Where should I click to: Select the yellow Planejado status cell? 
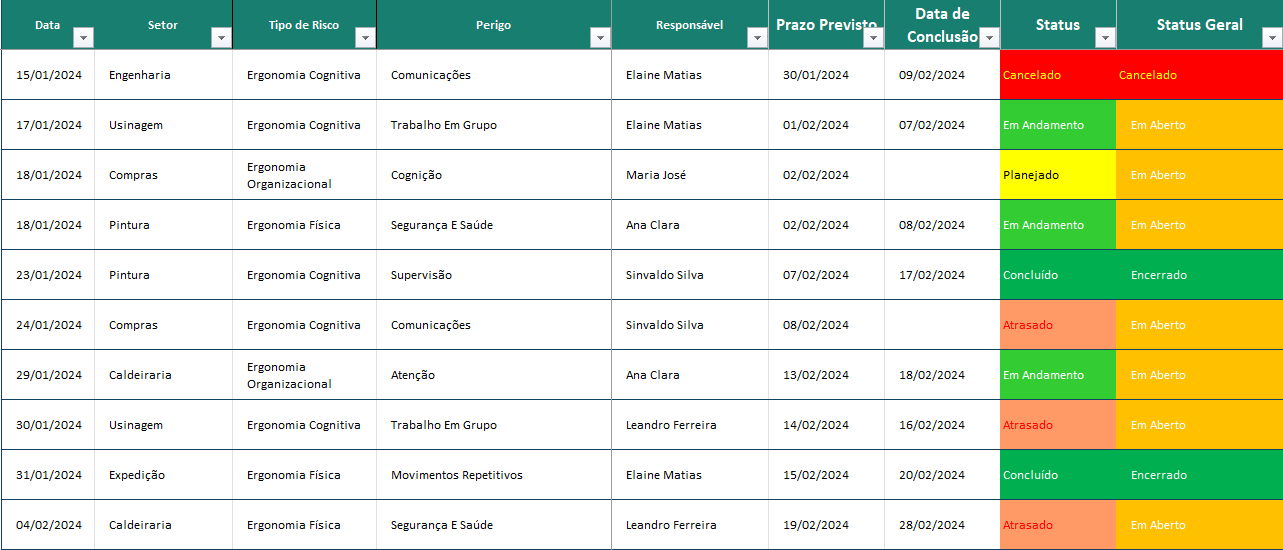tap(1057, 175)
